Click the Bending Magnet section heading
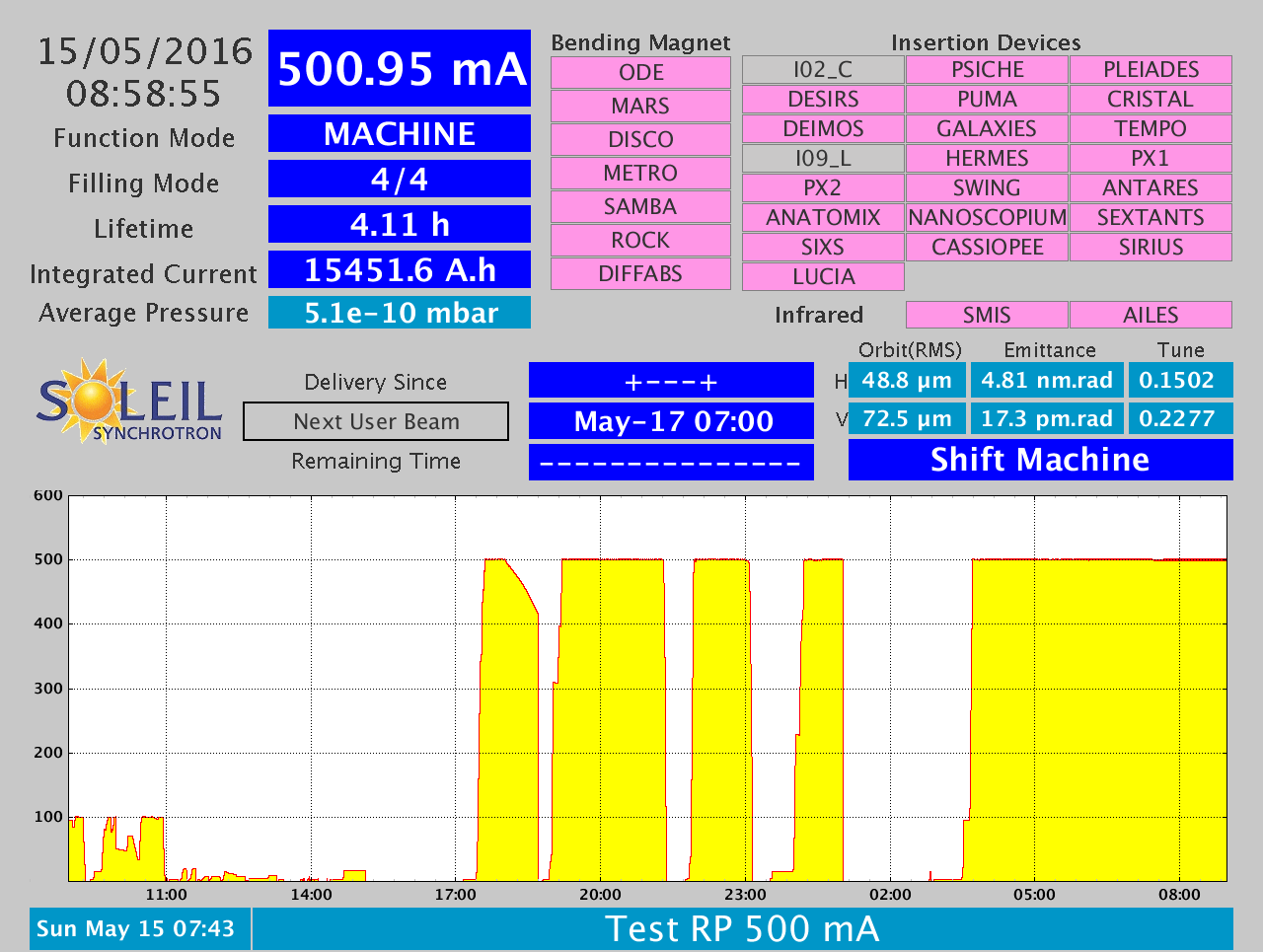Viewport: 1263px width, 952px height. (x=640, y=42)
